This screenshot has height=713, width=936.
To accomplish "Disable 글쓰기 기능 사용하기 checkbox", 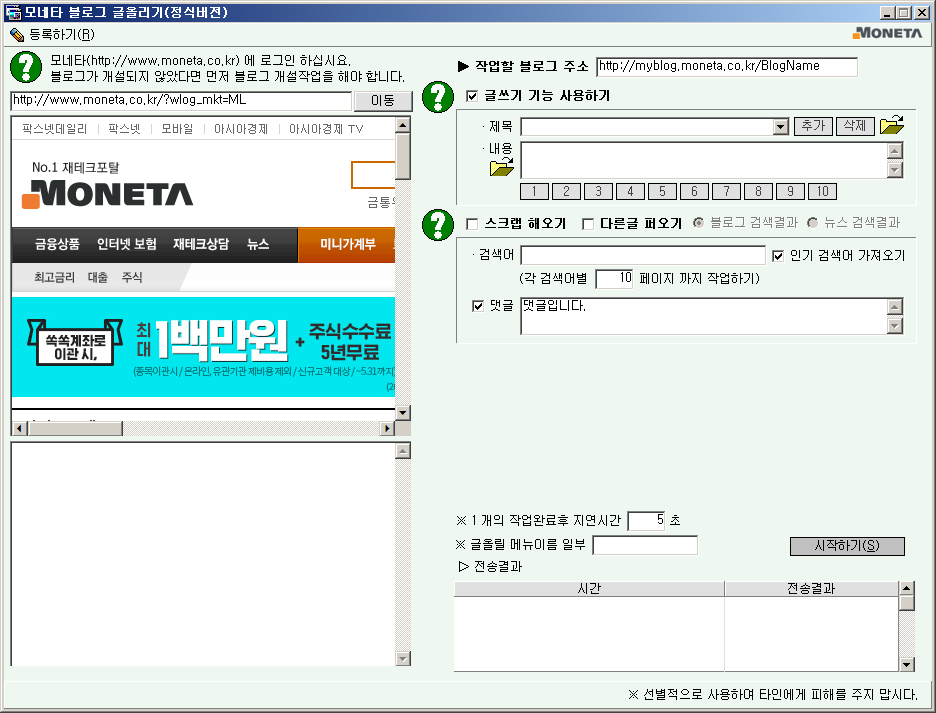I will (473, 96).
